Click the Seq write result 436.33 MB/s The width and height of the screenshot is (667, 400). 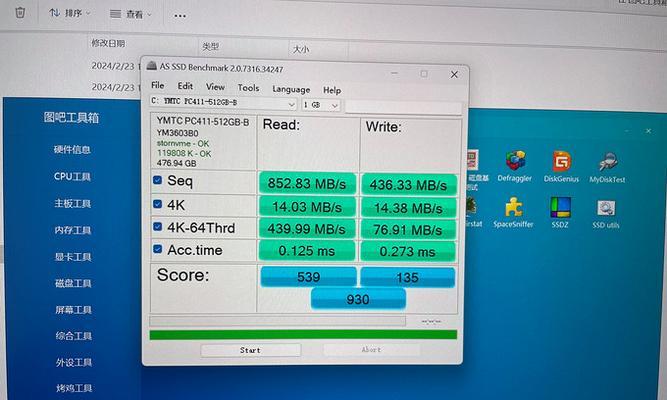point(408,185)
